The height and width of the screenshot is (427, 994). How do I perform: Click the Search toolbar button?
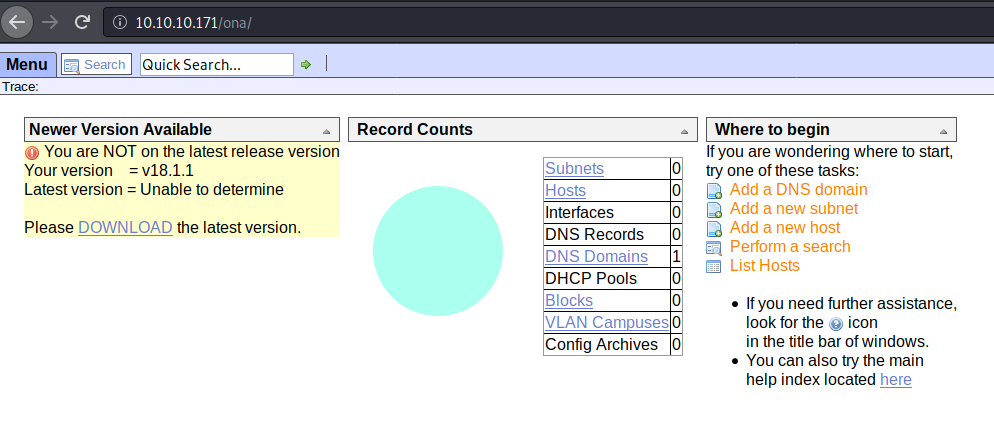[95, 65]
